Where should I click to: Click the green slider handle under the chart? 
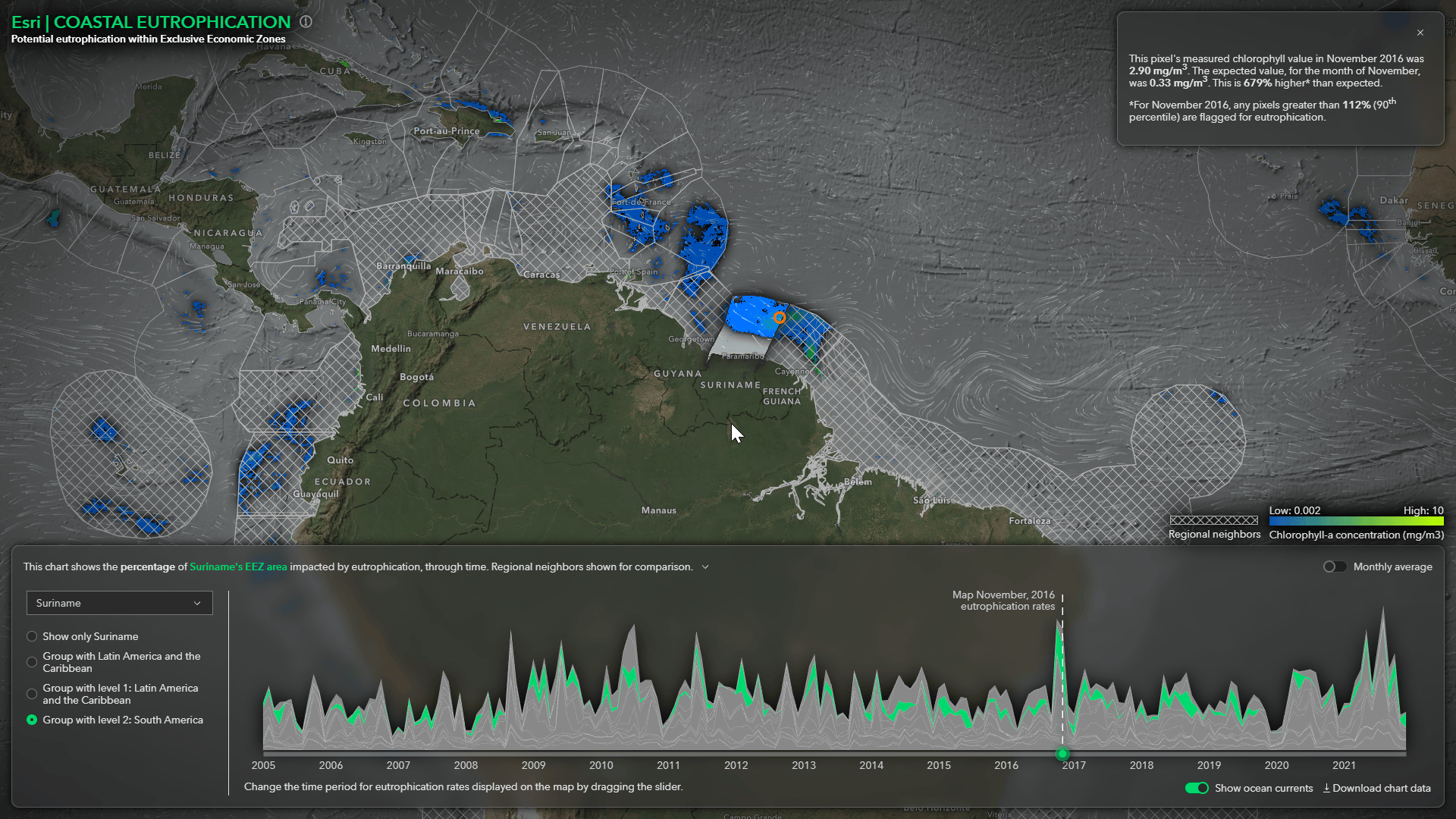click(1062, 755)
